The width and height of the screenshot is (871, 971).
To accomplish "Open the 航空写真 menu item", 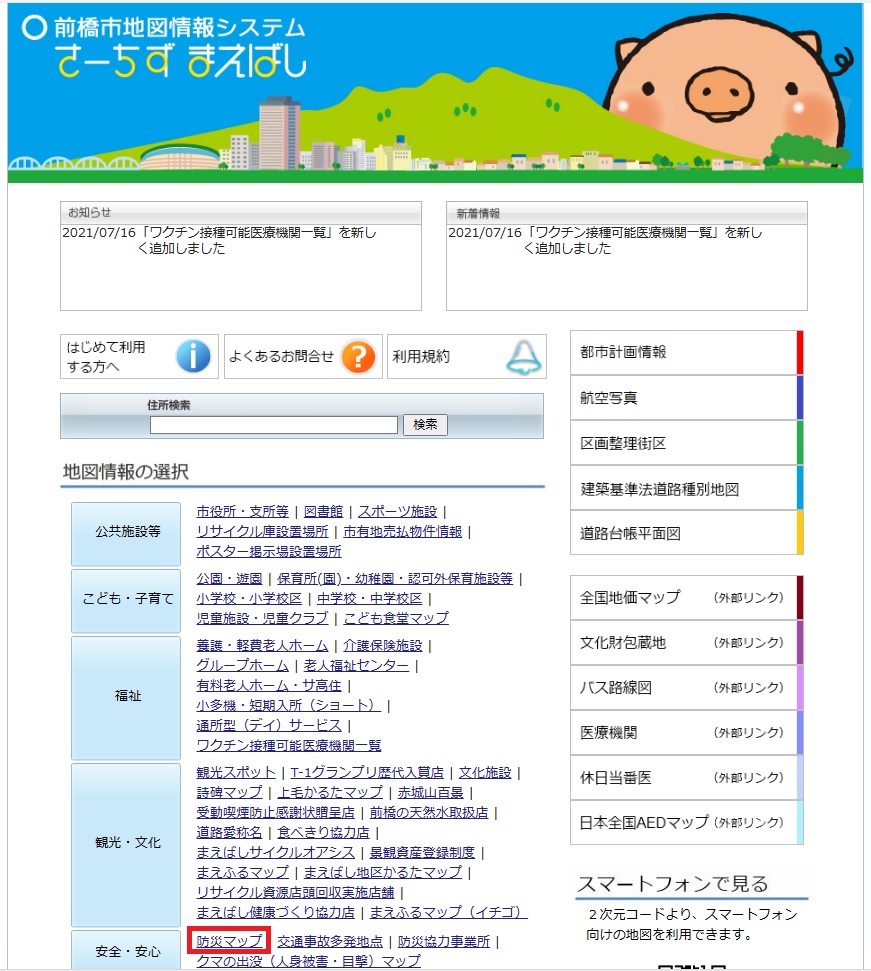I will pyautogui.click(x=686, y=398).
